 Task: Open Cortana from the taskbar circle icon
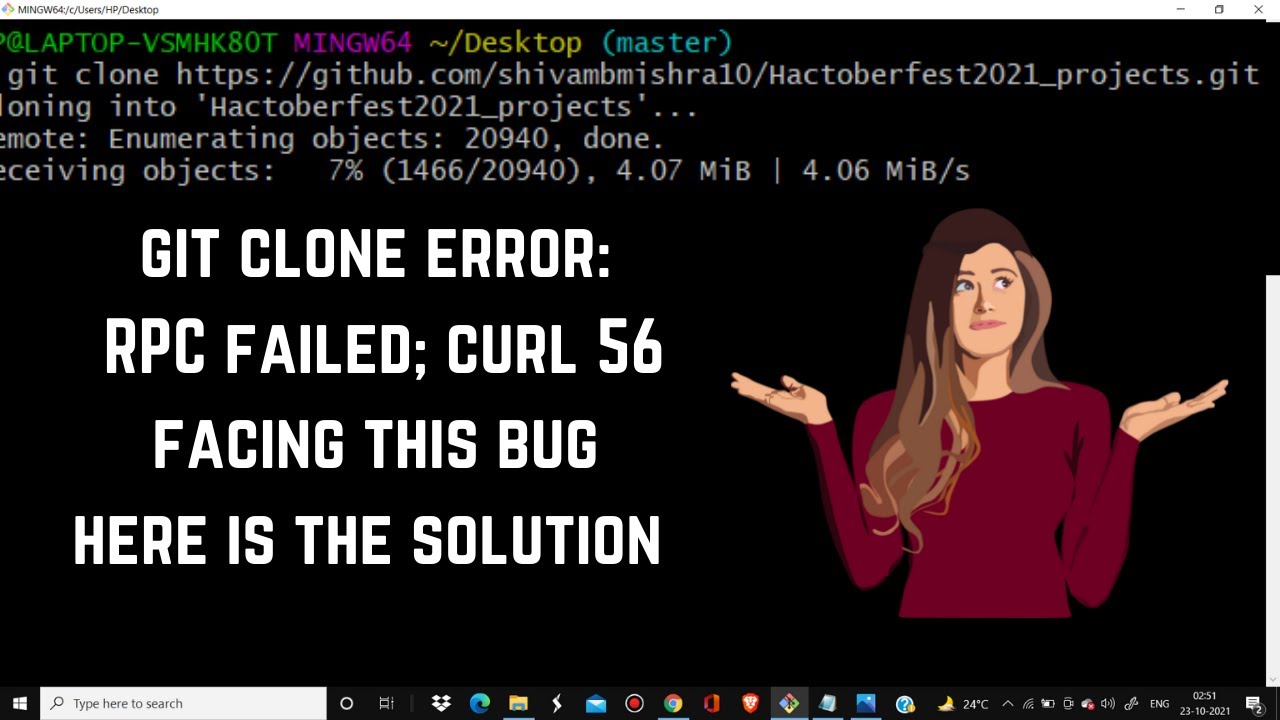click(x=346, y=703)
